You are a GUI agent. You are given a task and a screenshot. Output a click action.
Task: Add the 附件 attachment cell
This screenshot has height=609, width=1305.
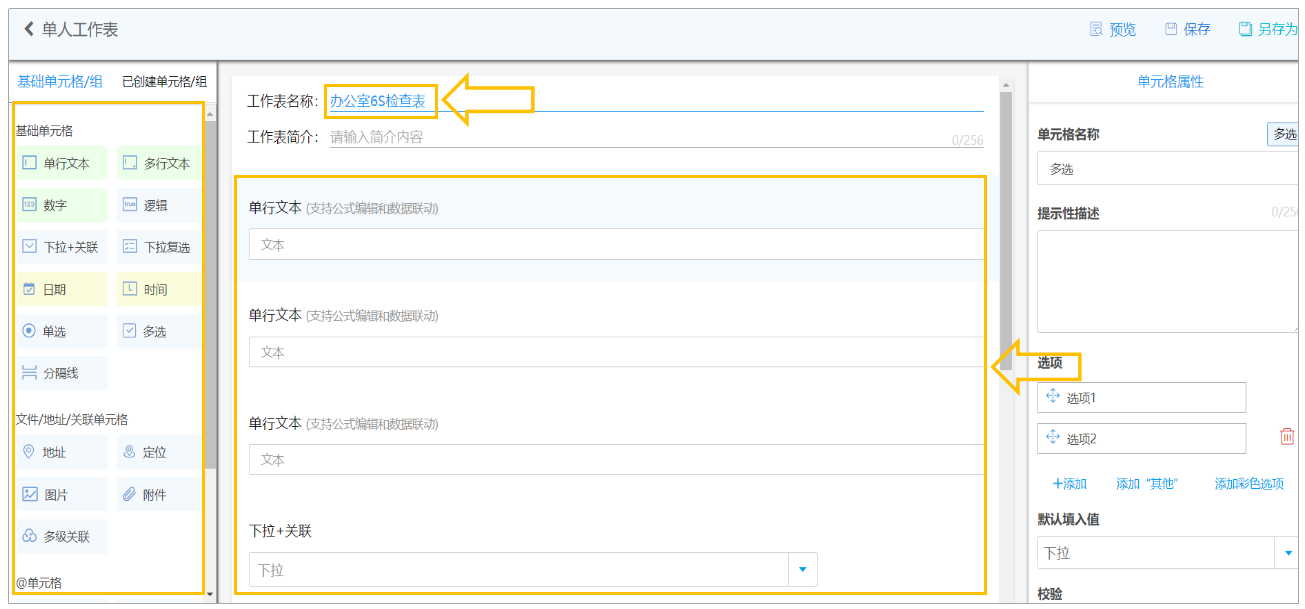pyautogui.click(x=158, y=494)
